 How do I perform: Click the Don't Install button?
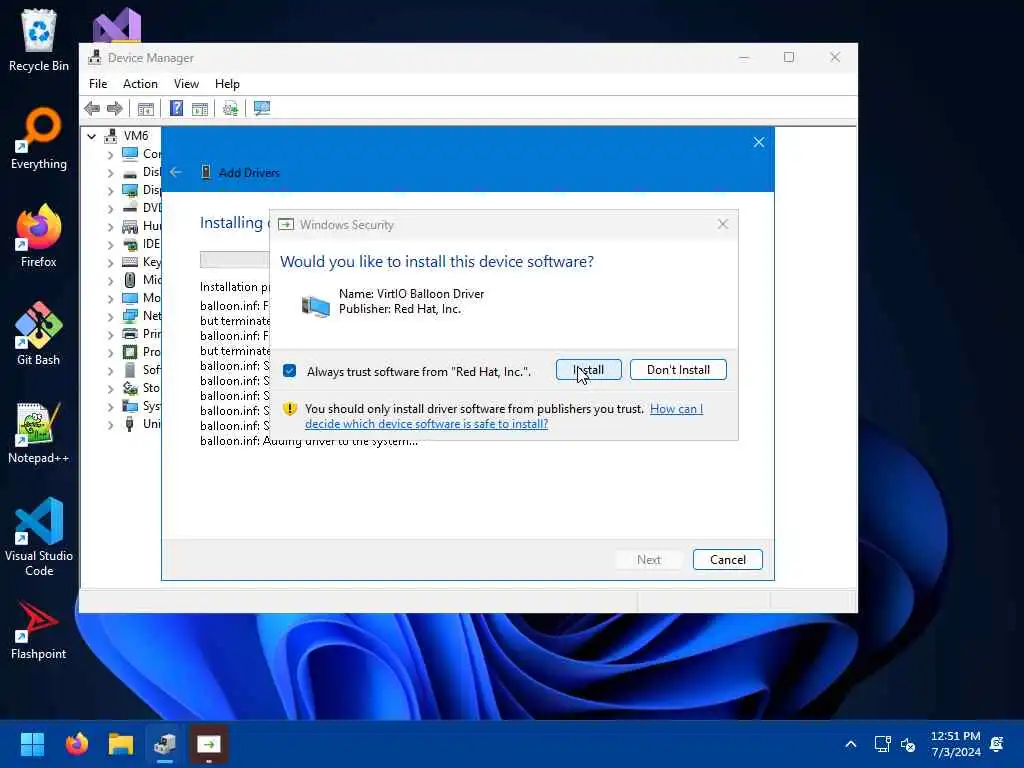[x=678, y=370]
